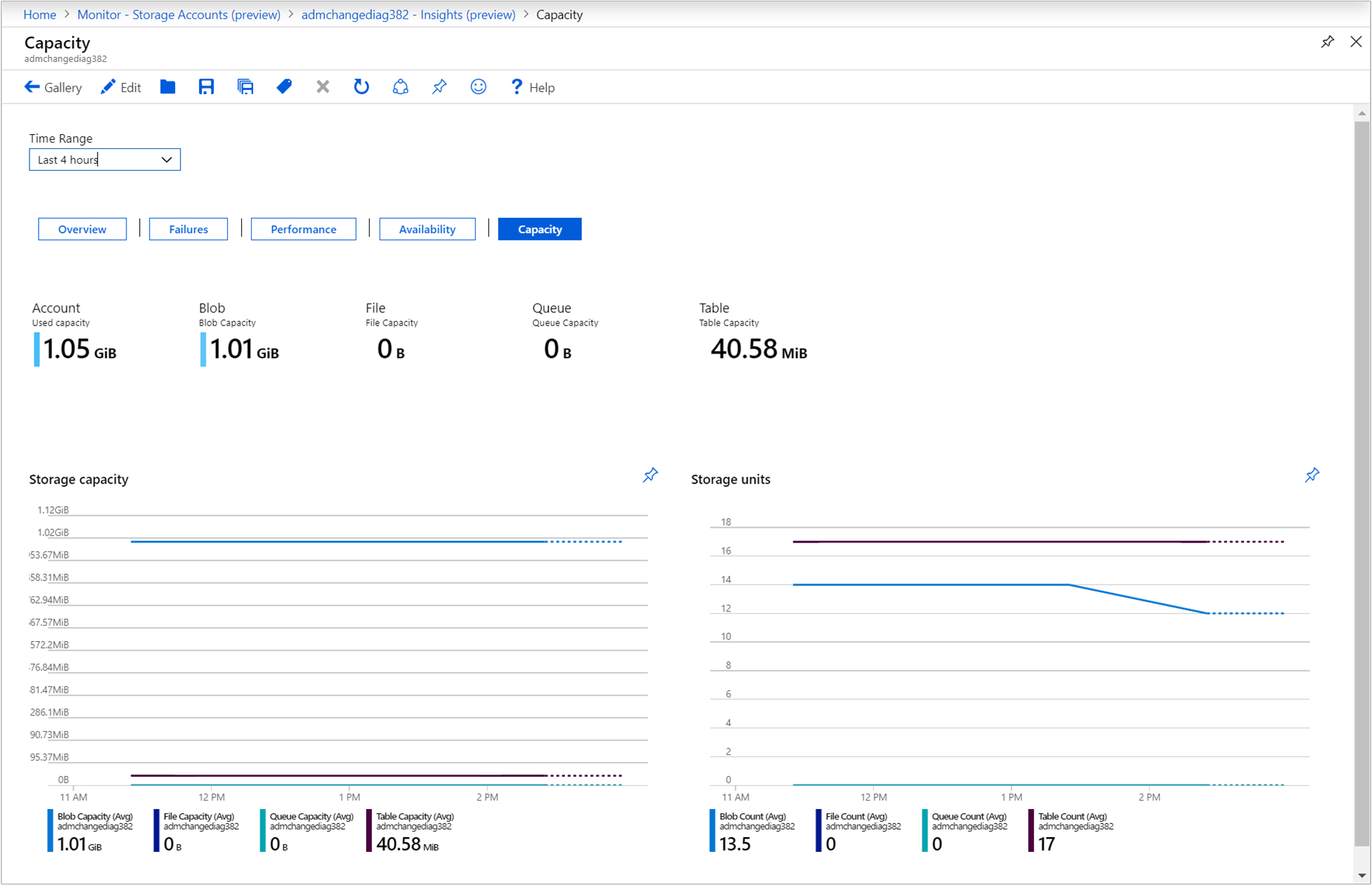Click the Pin icon on Storage units chart

[x=1313, y=475]
